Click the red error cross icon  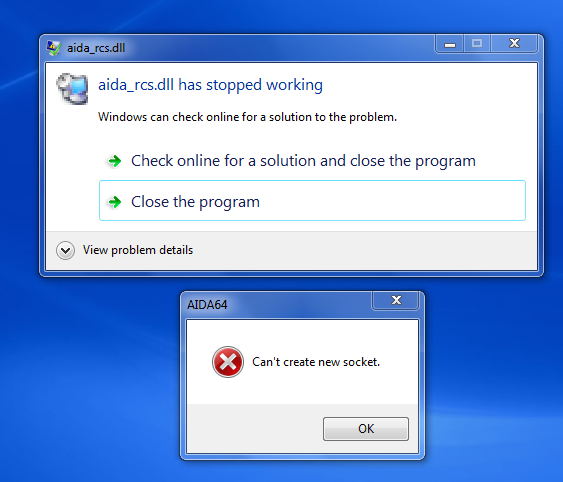pyautogui.click(x=228, y=362)
